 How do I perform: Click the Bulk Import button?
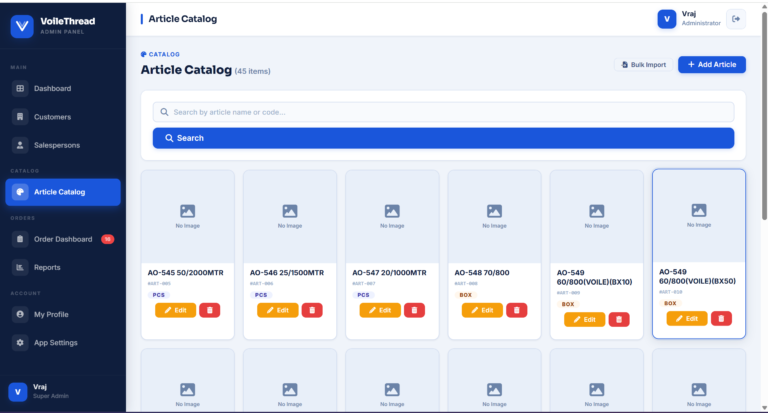click(x=643, y=65)
